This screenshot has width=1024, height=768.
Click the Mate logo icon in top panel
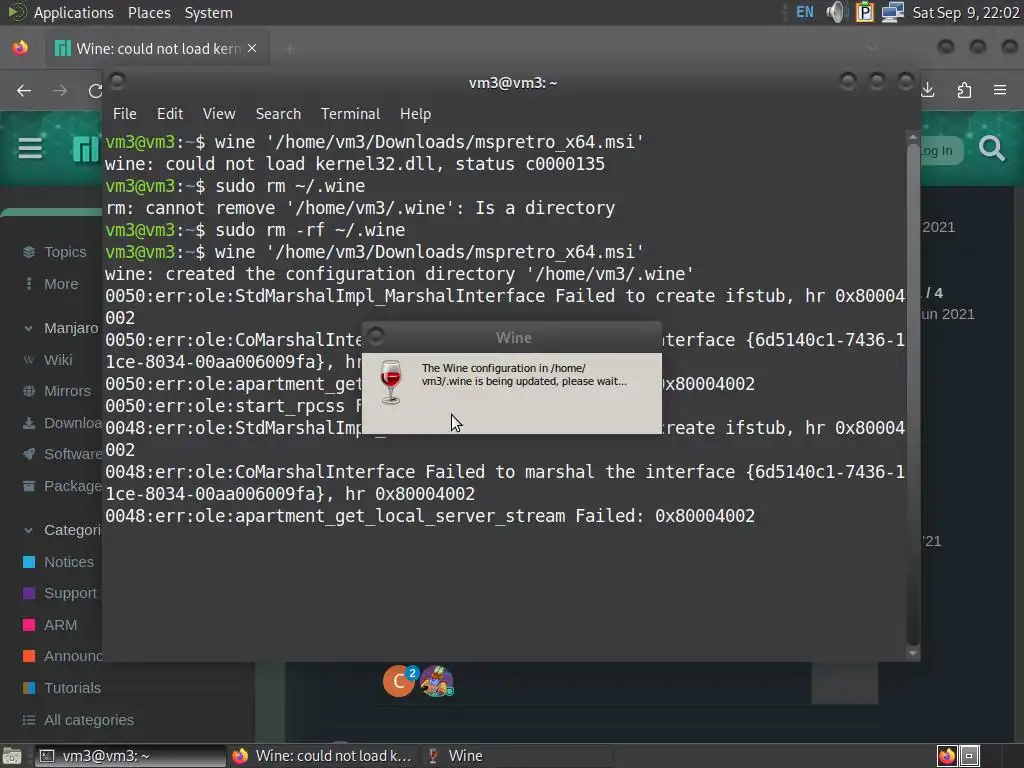click(x=16, y=12)
